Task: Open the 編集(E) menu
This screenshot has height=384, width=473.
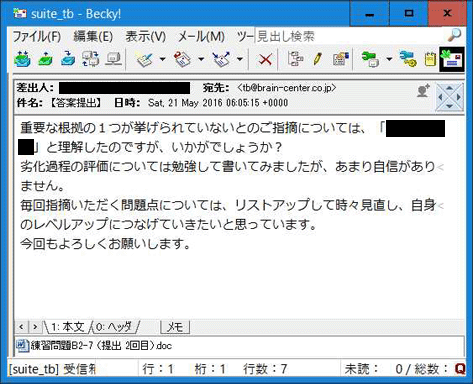Action: 93,36
